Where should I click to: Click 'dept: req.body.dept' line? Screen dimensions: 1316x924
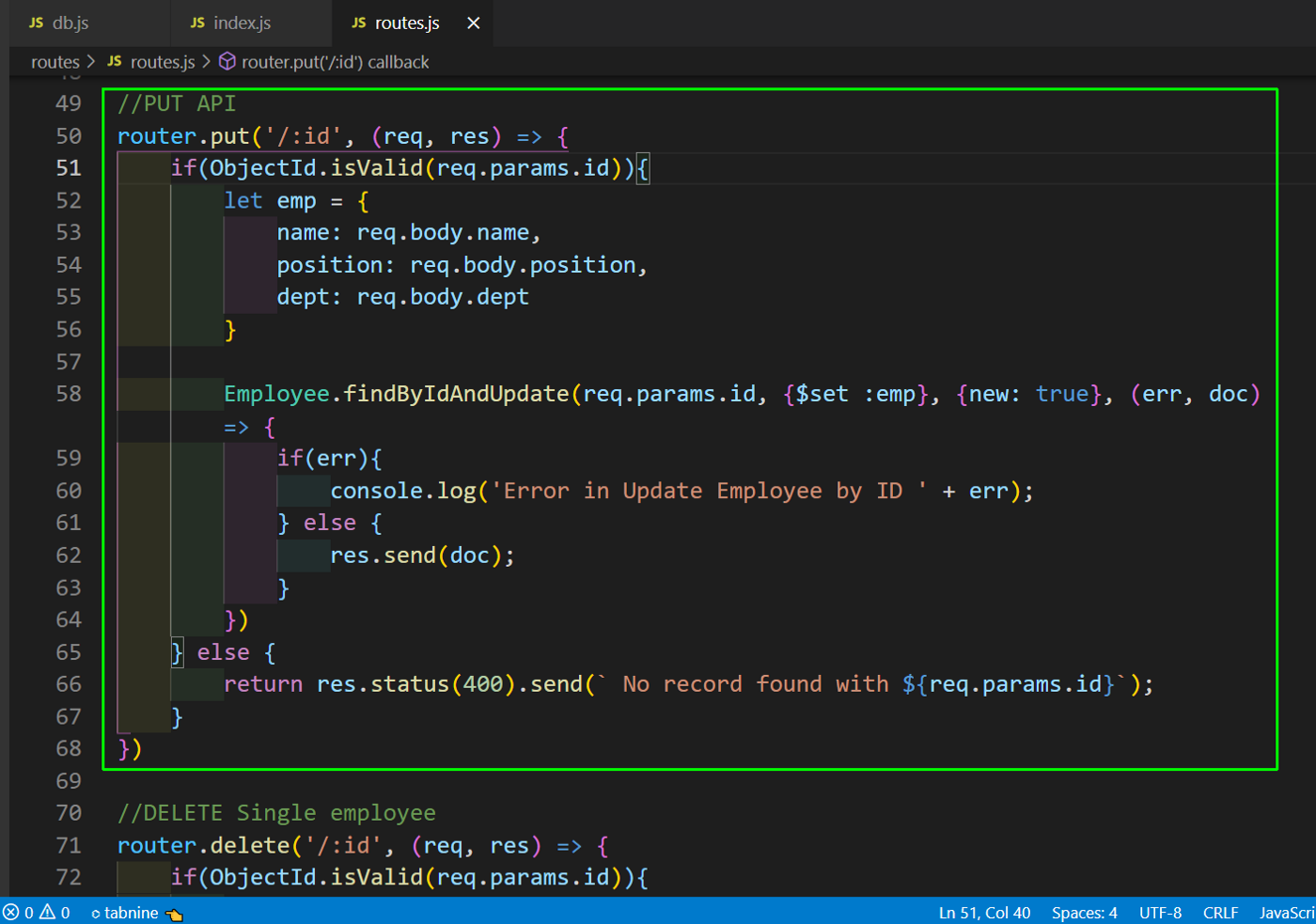(x=403, y=297)
